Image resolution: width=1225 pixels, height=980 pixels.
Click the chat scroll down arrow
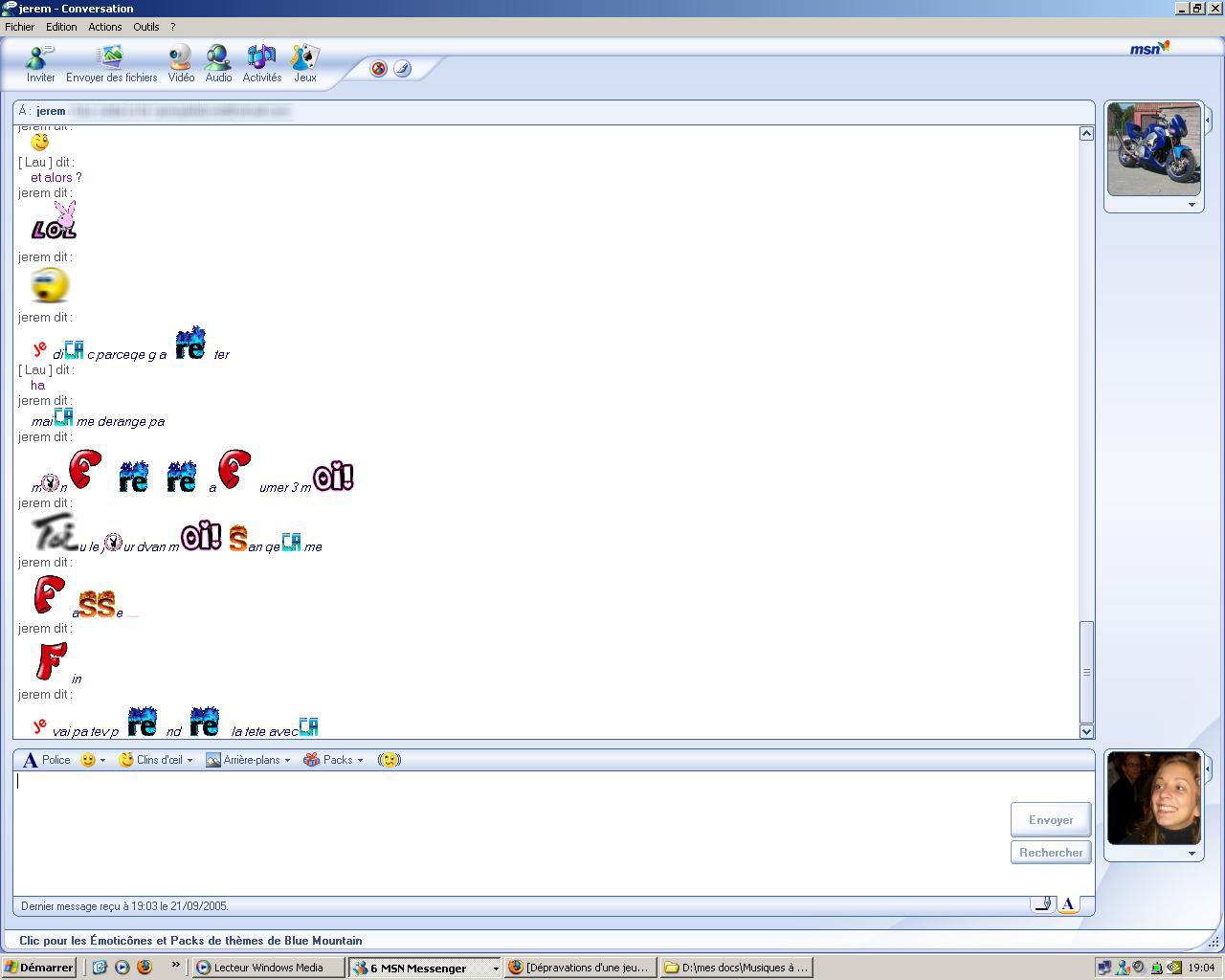click(x=1086, y=731)
